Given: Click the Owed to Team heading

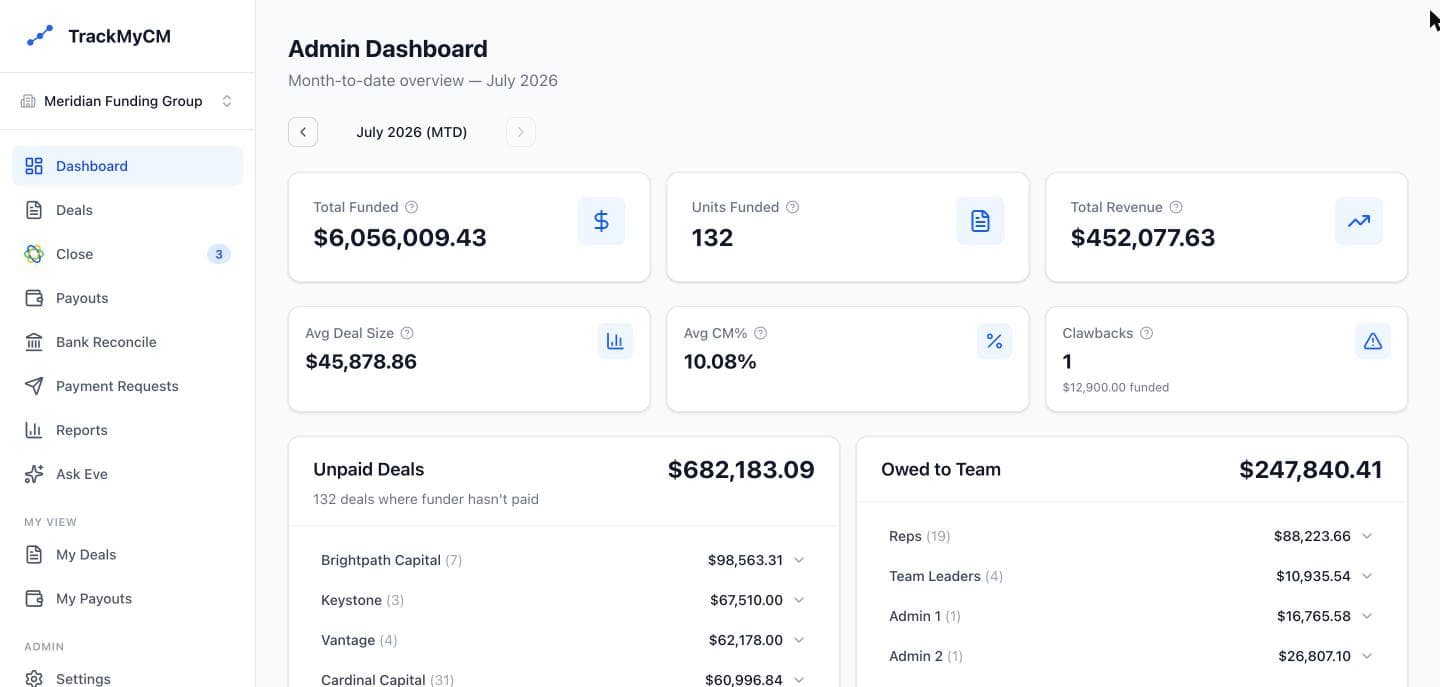Looking at the screenshot, I should point(941,469).
